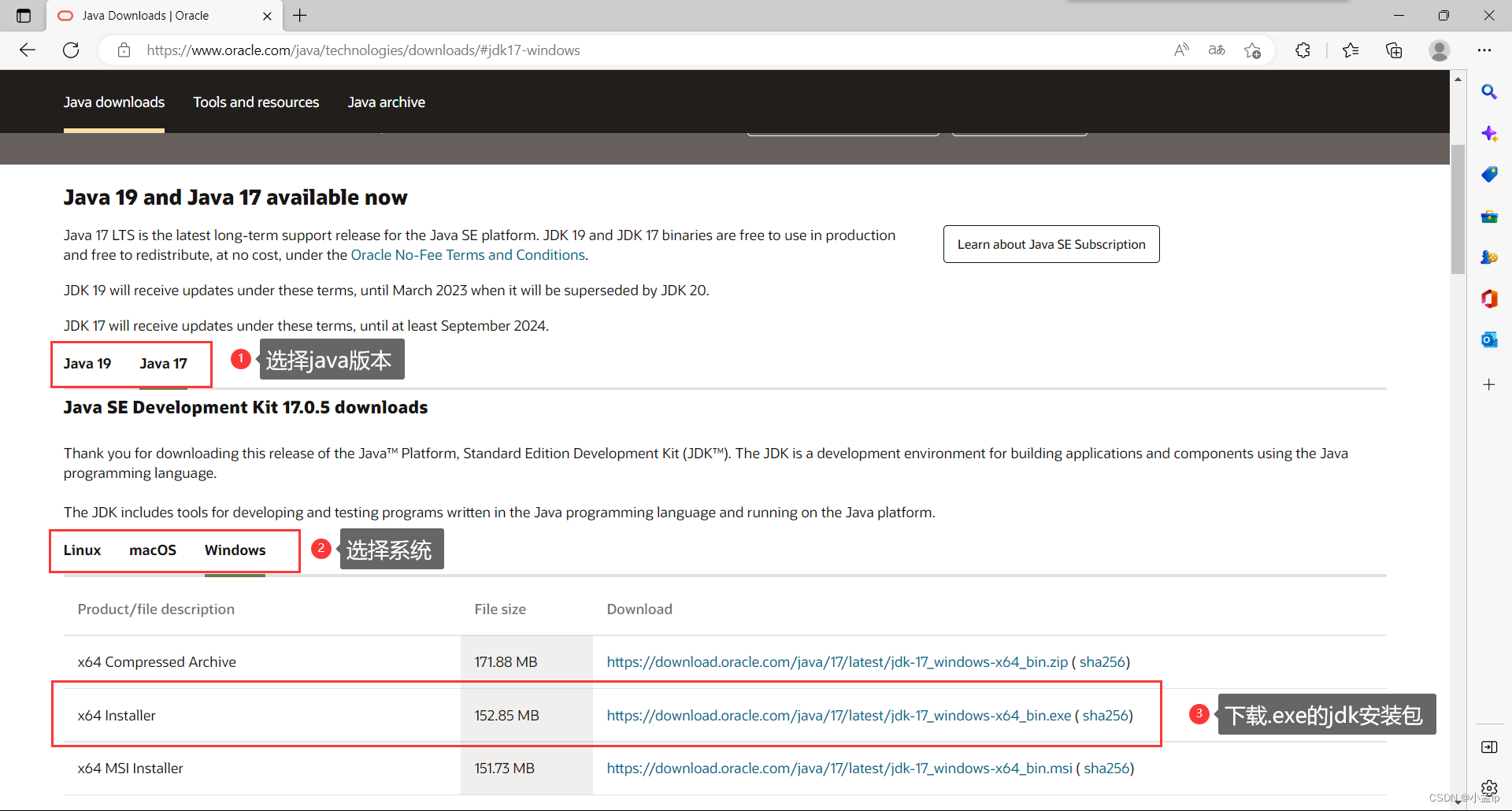The width and height of the screenshot is (1512, 811).
Task: Reload the page with refresh icon
Action: pyautogui.click(x=71, y=50)
